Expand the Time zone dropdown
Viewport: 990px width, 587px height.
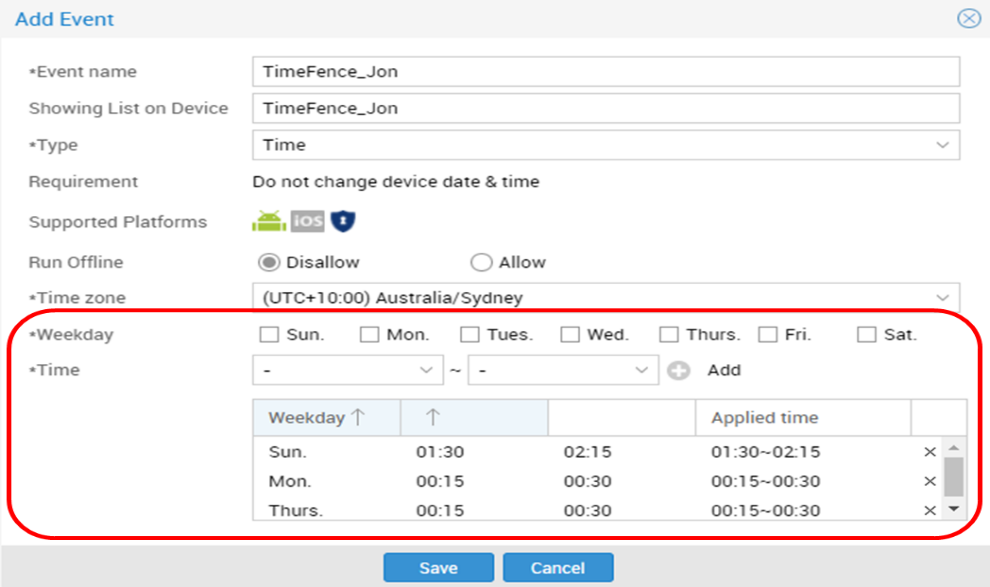606,297
